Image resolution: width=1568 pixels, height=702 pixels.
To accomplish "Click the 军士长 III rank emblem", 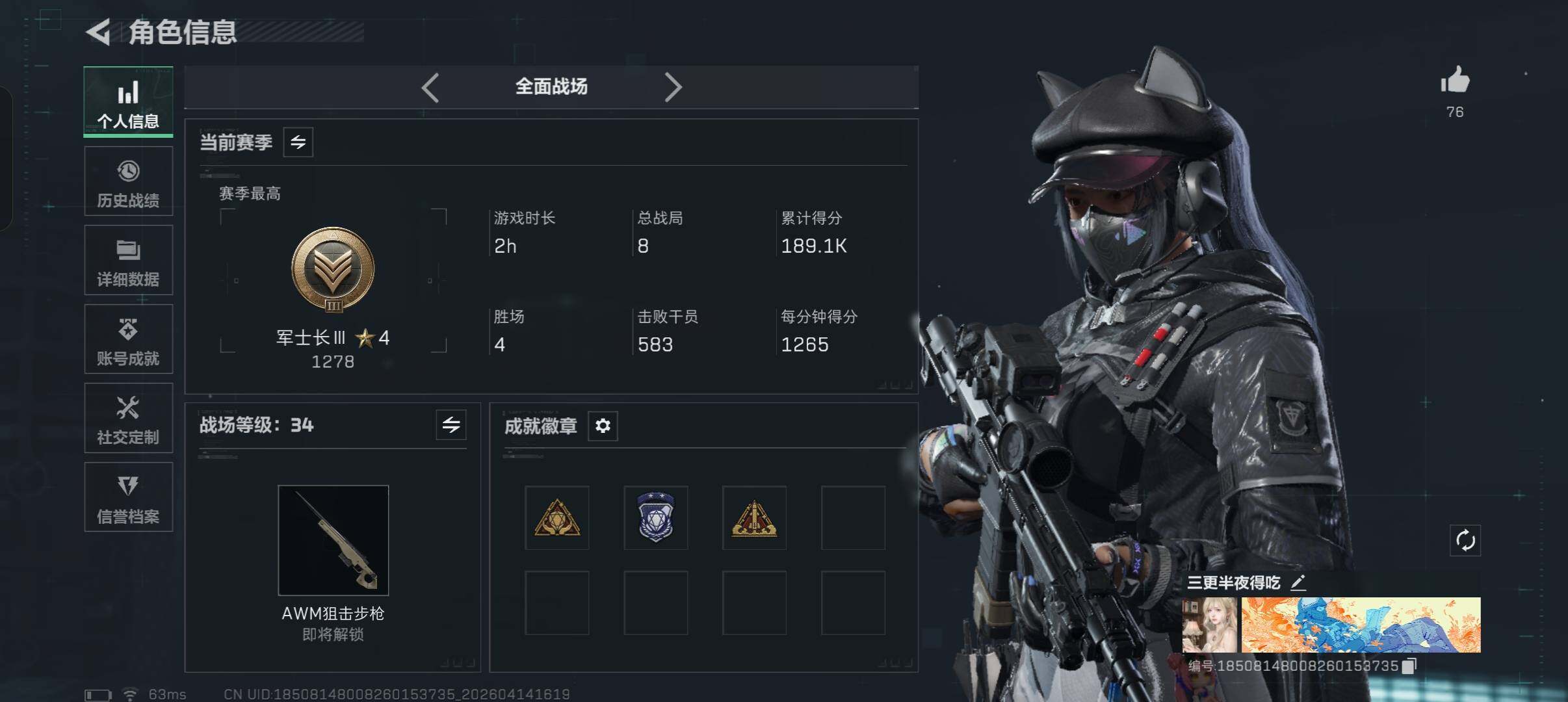I will point(333,270).
